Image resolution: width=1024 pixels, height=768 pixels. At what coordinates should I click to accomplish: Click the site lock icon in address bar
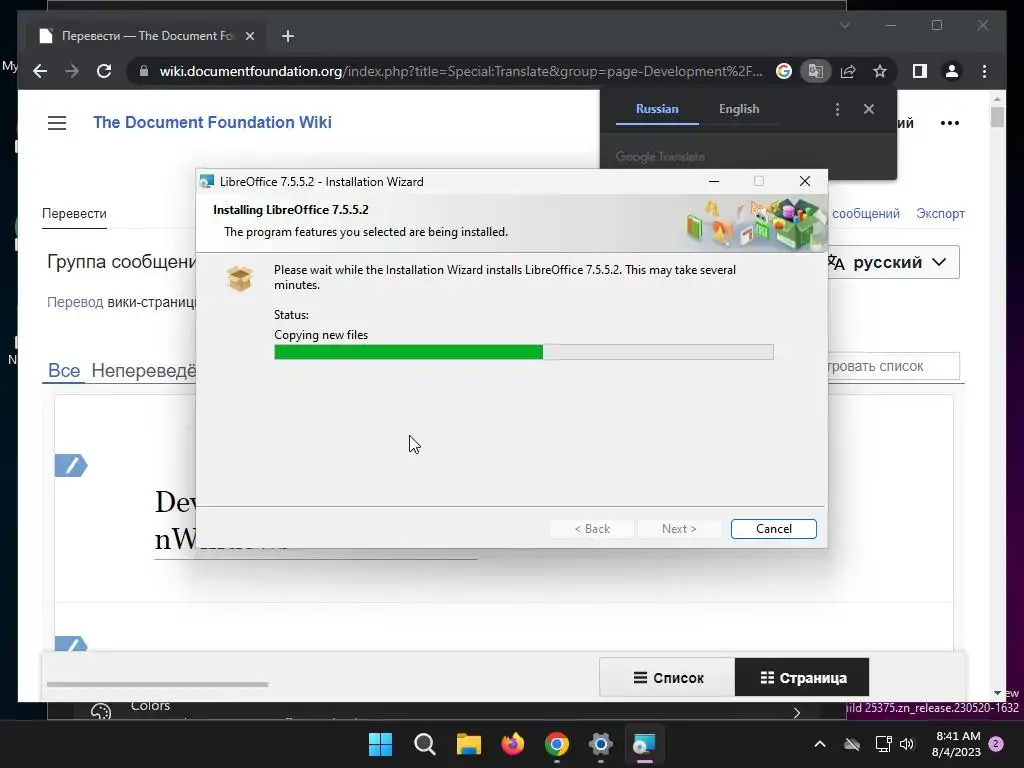click(x=144, y=71)
